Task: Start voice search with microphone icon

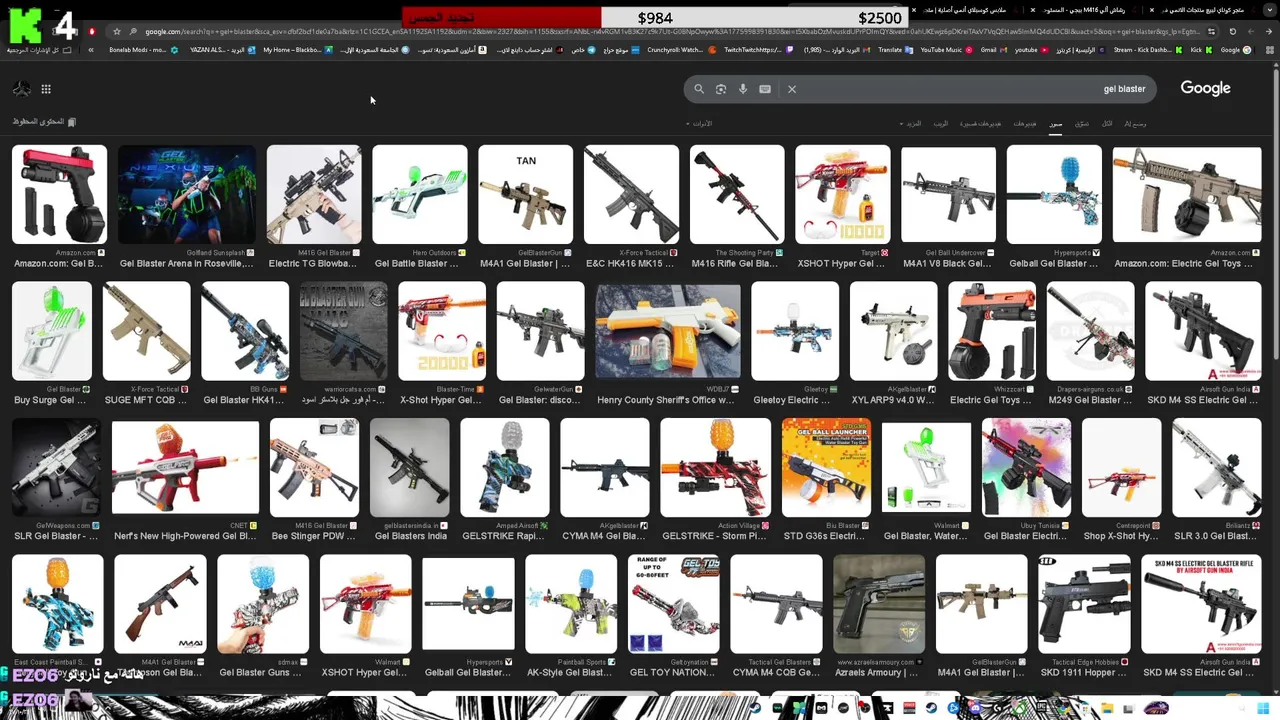Action: click(x=743, y=89)
